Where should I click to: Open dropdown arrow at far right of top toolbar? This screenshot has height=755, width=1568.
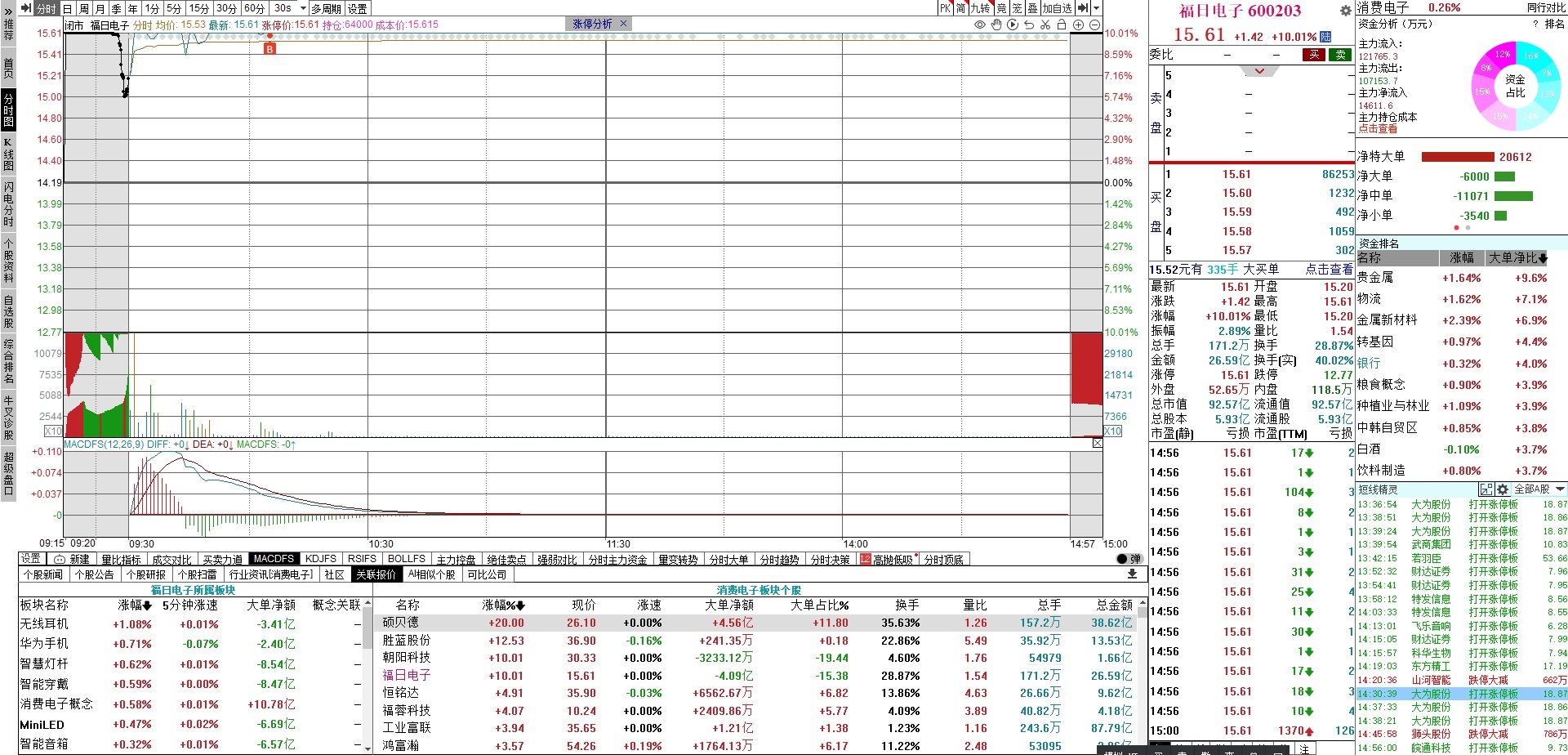pyautogui.click(x=1096, y=8)
